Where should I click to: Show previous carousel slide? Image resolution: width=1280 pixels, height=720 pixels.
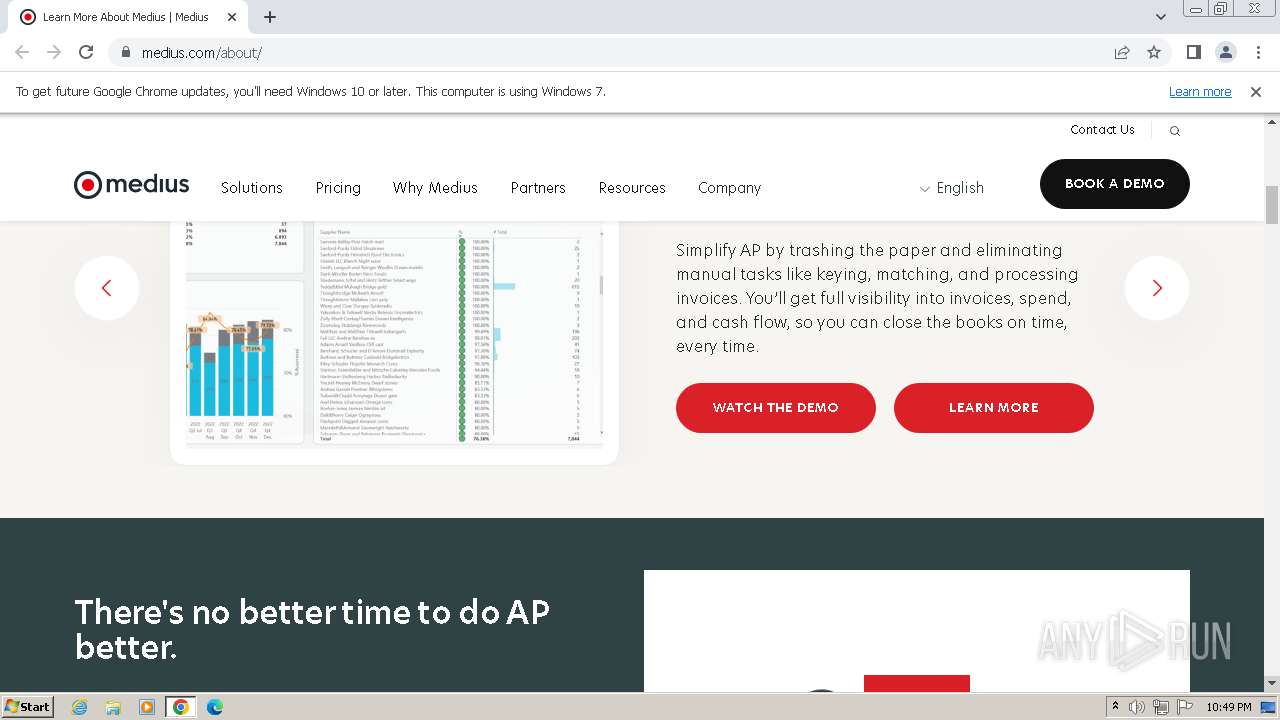[106, 288]
